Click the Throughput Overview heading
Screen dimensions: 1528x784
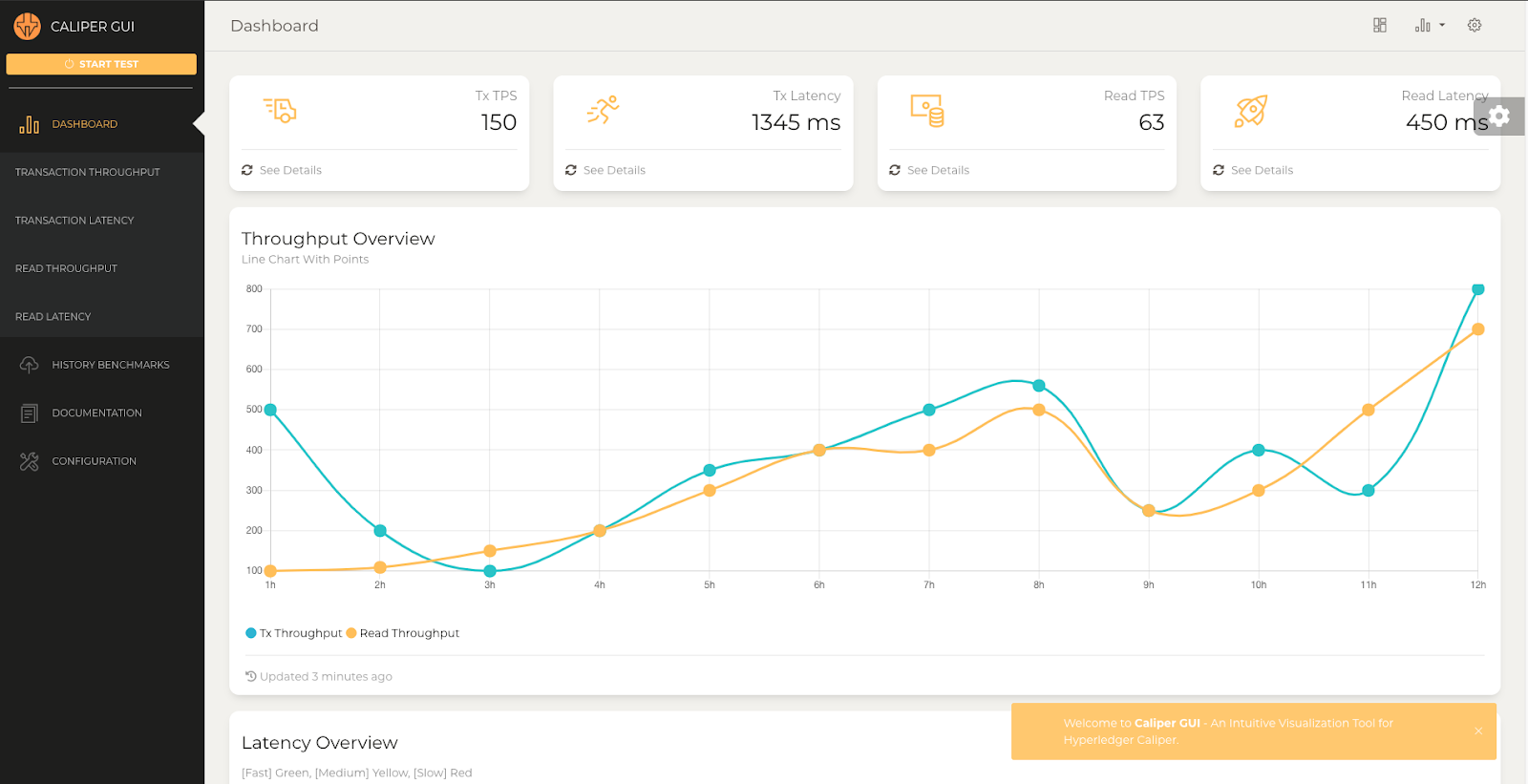click(338, 239)
